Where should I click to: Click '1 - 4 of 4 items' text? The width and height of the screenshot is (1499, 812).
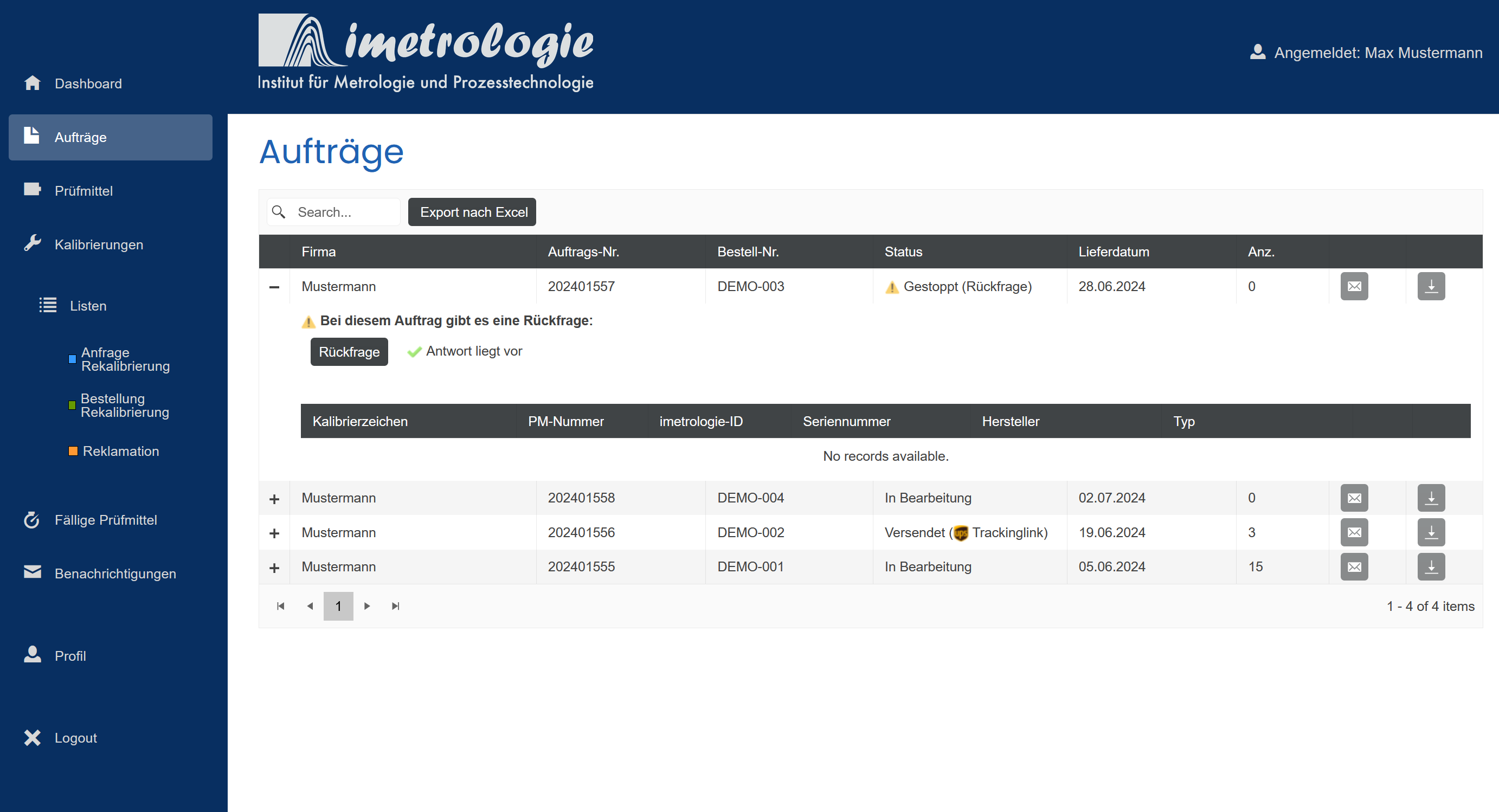pyautogui.click(x=1430, y=606)
